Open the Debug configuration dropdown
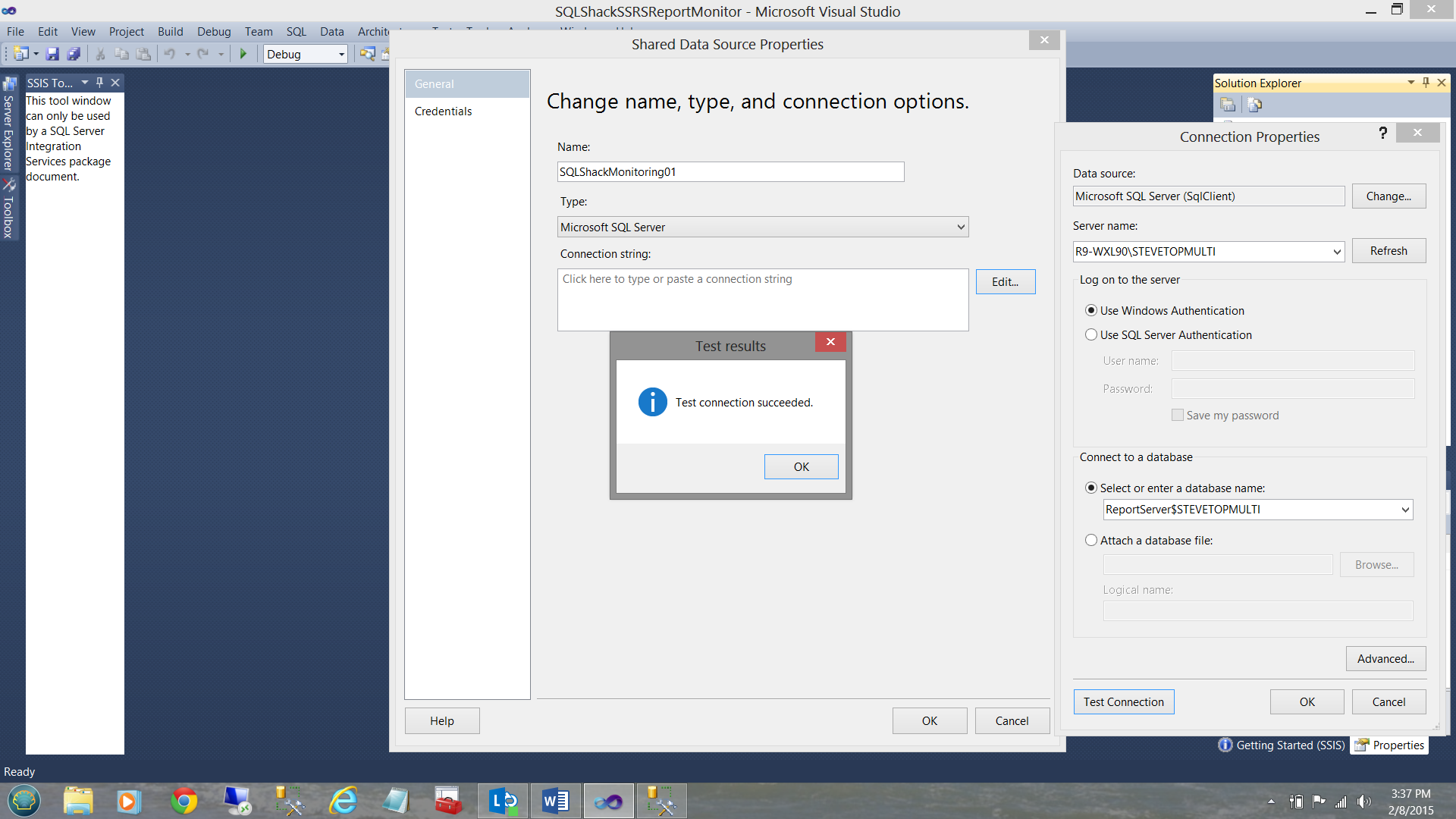Screen dimensions: 1456x819 point(341,54)
